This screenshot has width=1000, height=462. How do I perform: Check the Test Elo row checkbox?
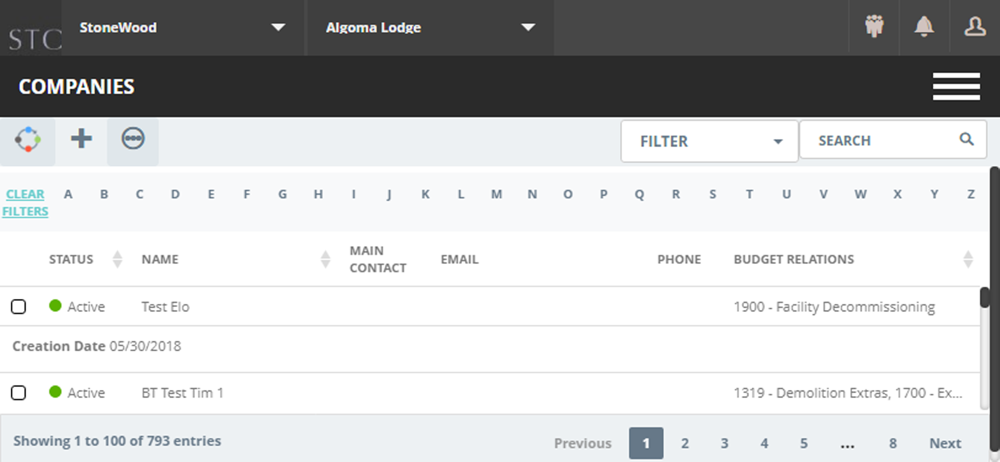point(18,307)
